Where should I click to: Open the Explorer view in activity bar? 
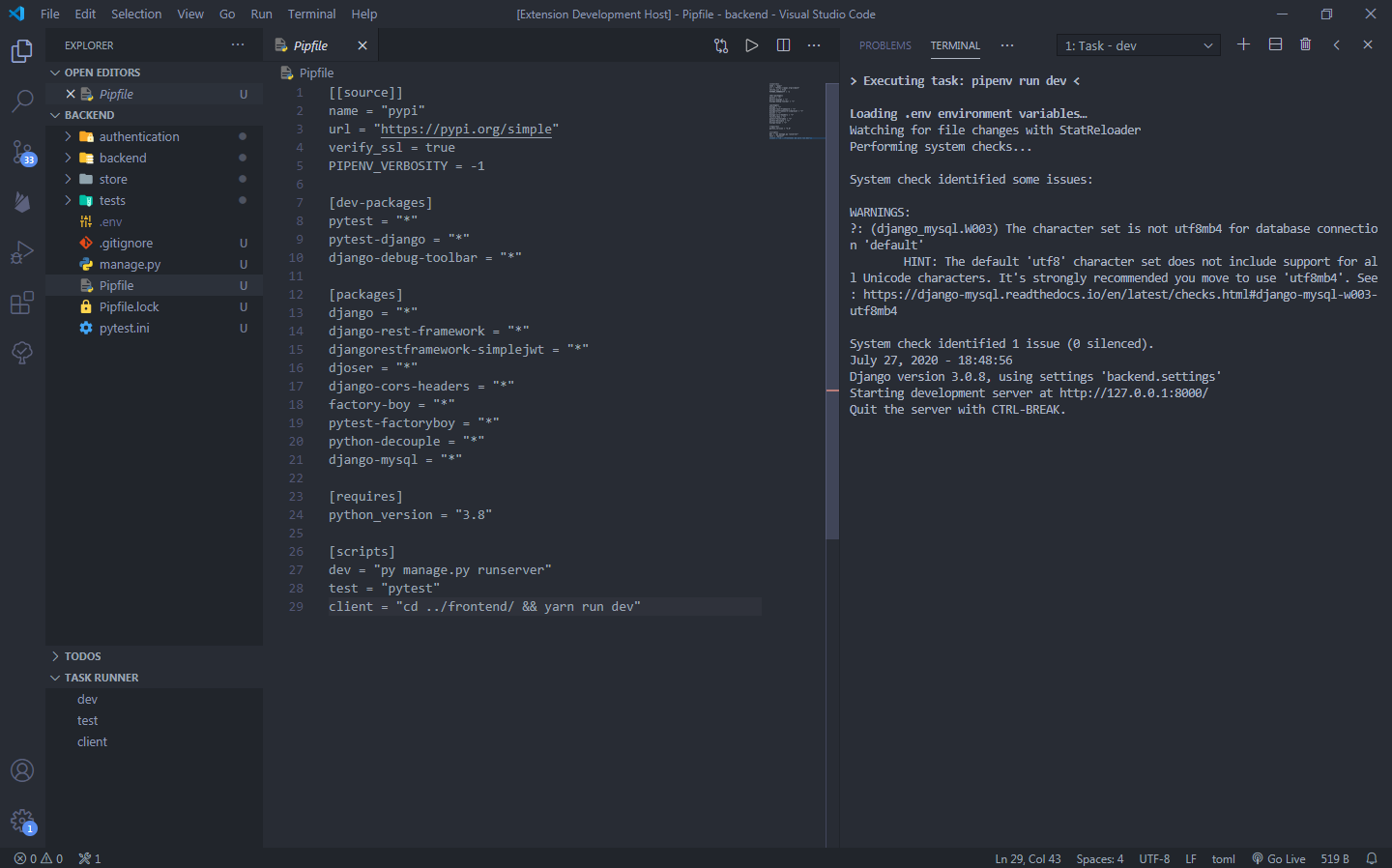[22, 51]
